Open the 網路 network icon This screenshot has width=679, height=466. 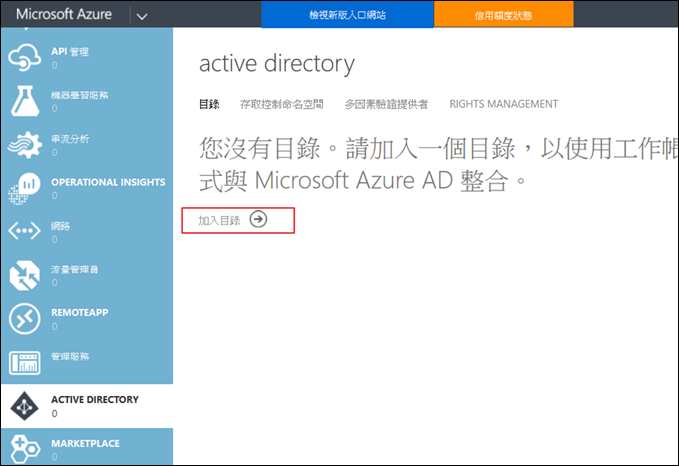(24, 231)
